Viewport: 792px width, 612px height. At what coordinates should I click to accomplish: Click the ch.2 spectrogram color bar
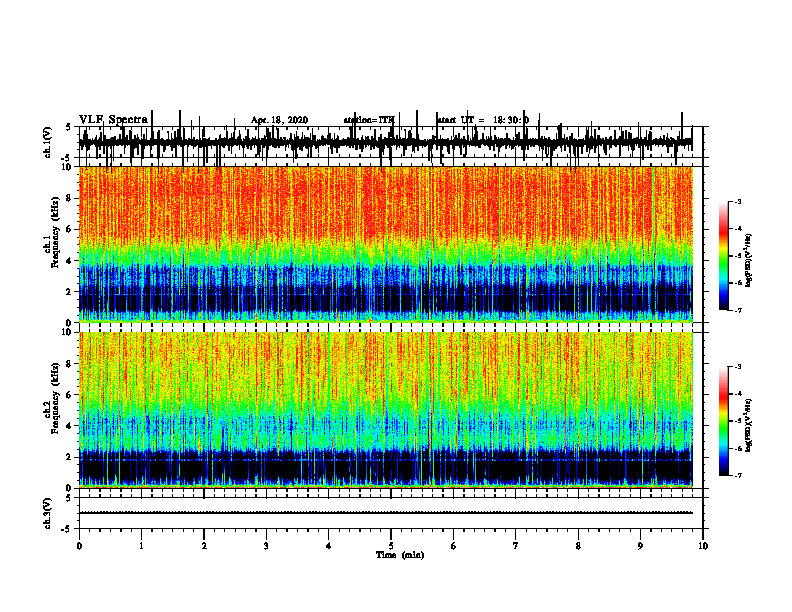[723, 421]
